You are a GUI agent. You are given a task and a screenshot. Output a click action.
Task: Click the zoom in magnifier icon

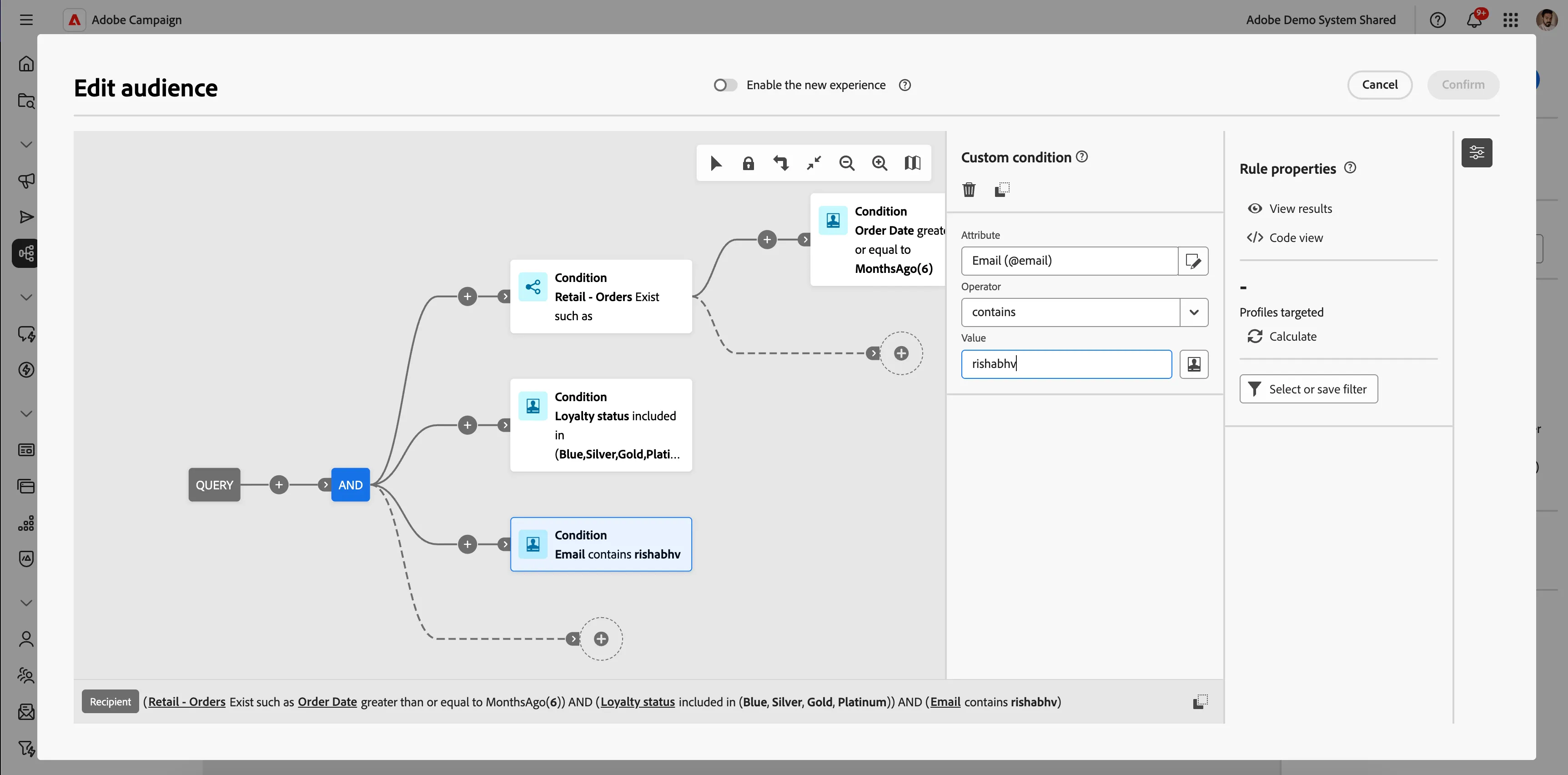click(879, 163)
